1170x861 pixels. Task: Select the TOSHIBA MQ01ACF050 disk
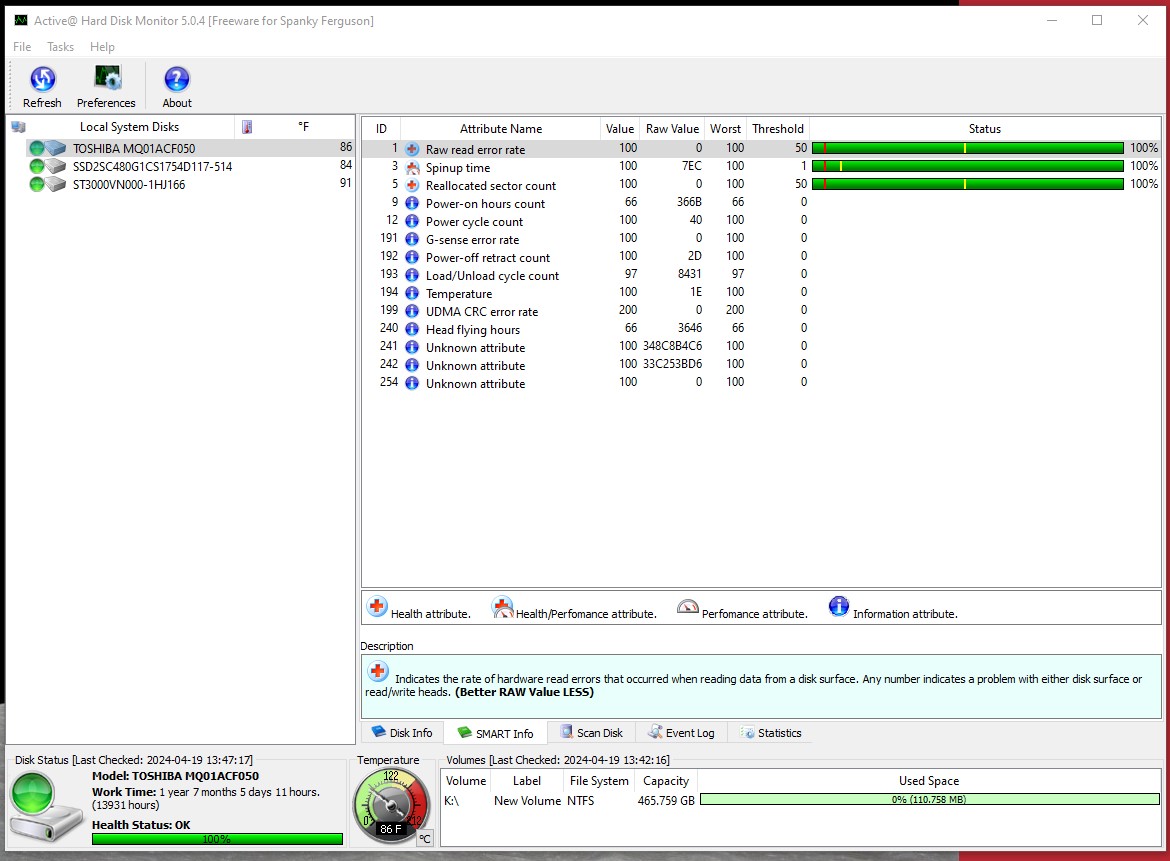click(x=133, y=148)
